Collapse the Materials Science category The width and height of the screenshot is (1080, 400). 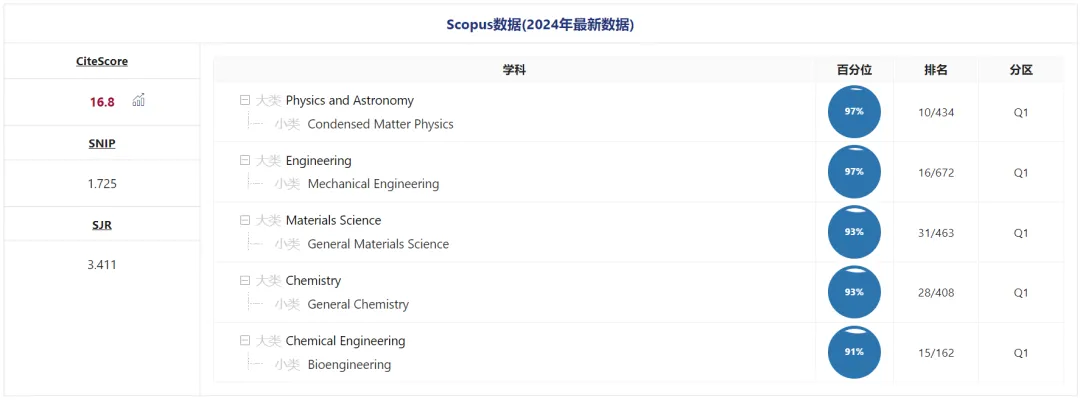(x=245, y=220)
